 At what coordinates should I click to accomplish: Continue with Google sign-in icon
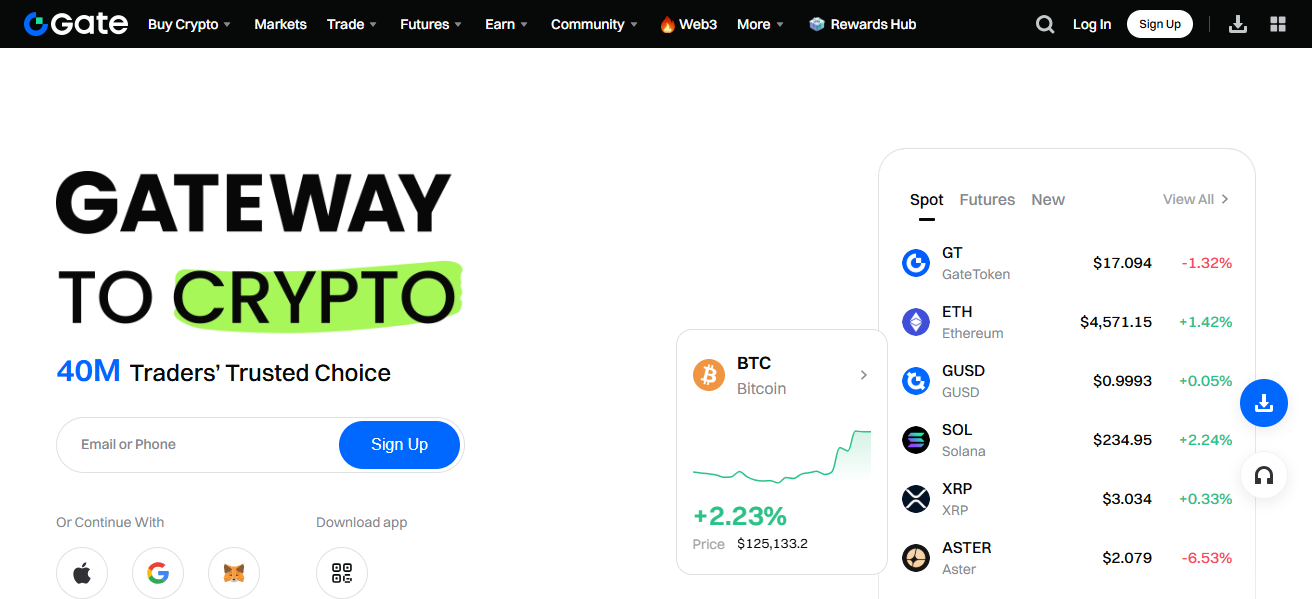pyautogui.click(x=158, y=573)
